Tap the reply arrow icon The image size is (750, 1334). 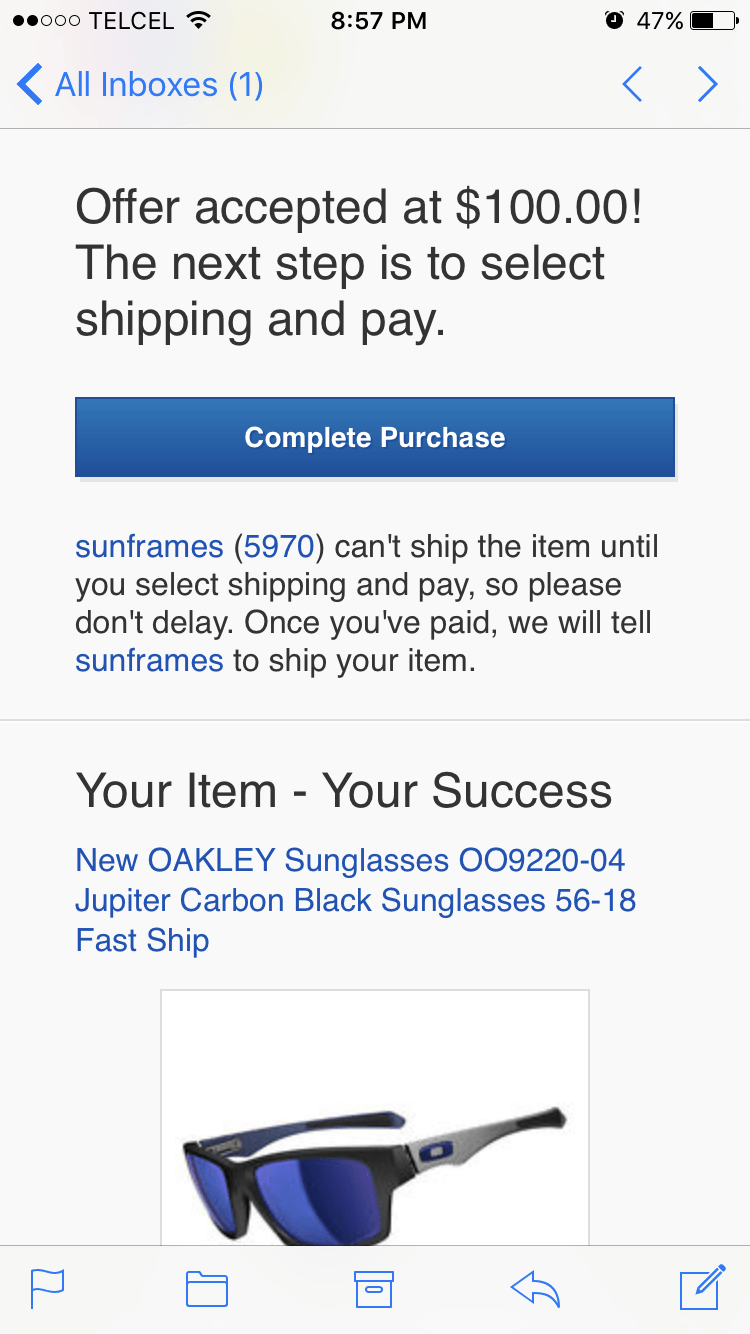tap(535, 1288)
